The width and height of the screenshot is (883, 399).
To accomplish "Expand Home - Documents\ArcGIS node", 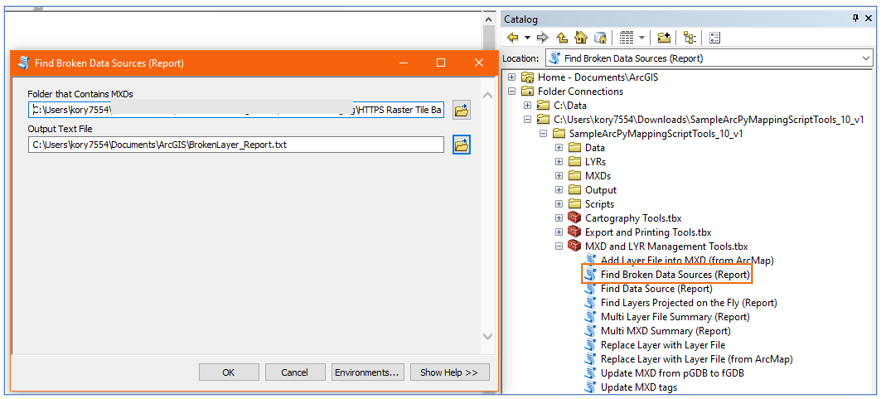I will click(511, 77).
